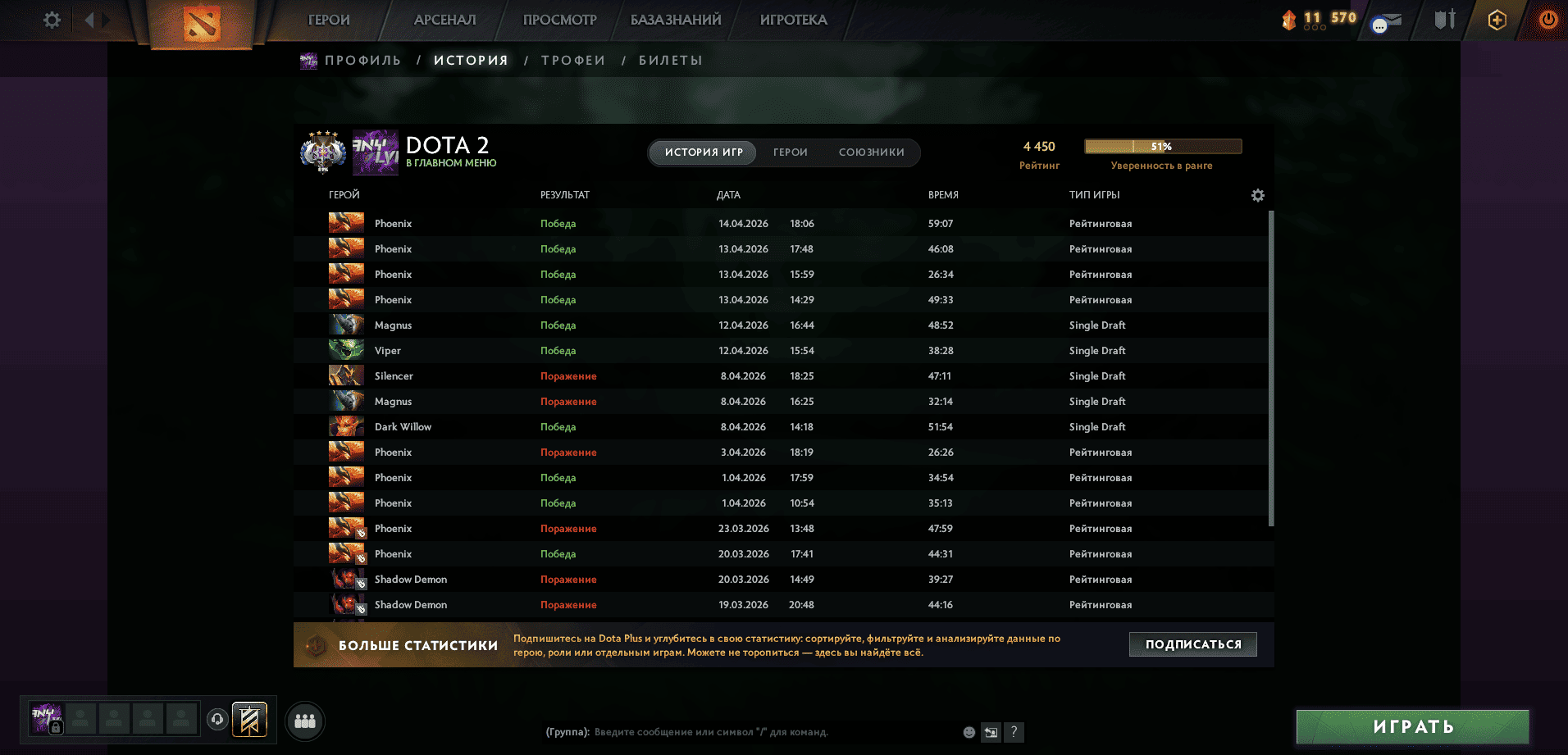The width and height of the screenshot is (1568, 755).
Task: Click ДАТА column header
Action: click(x=728, y=195)
